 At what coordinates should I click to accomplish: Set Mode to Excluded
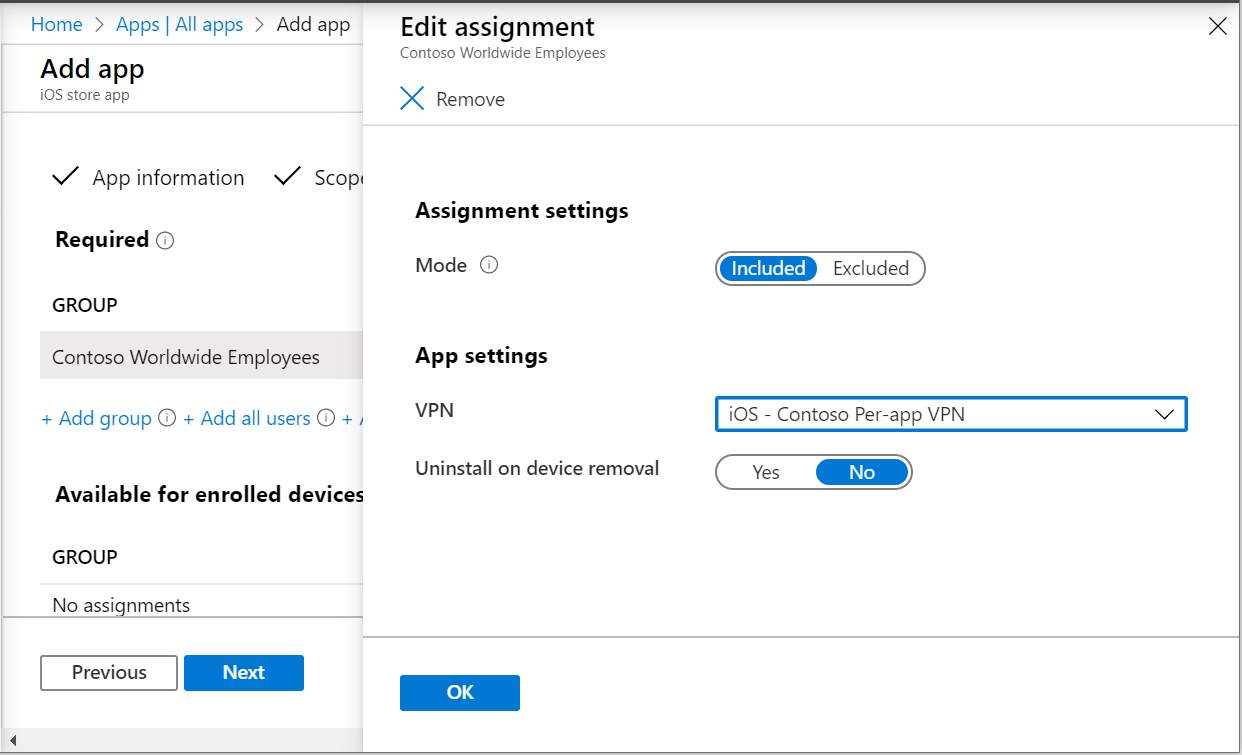(870, 268)
